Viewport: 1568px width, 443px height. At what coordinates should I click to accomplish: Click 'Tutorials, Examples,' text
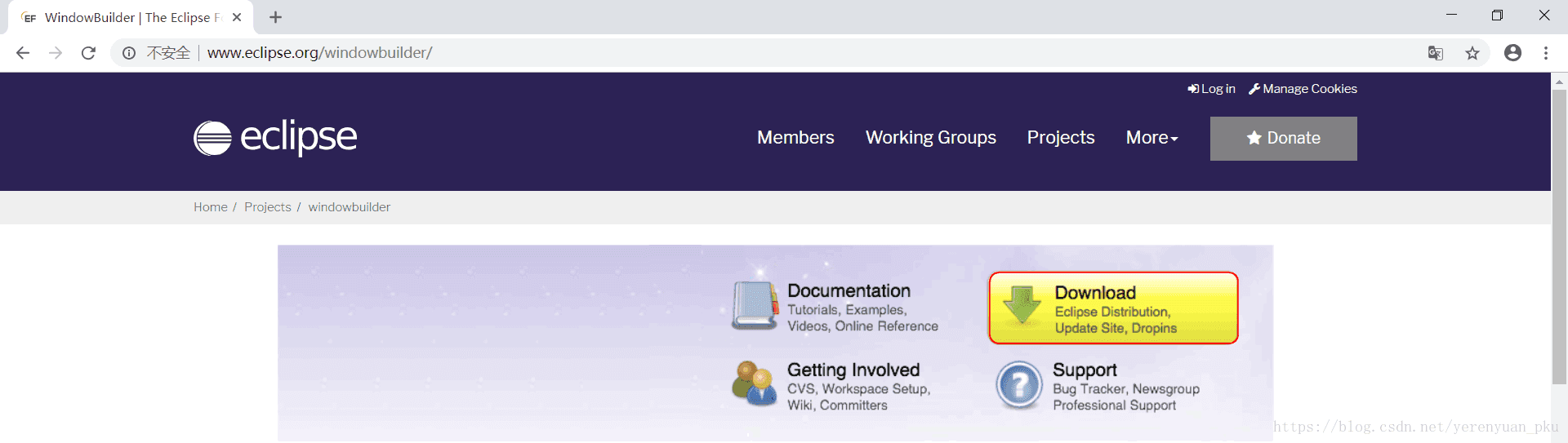(847, 310)
